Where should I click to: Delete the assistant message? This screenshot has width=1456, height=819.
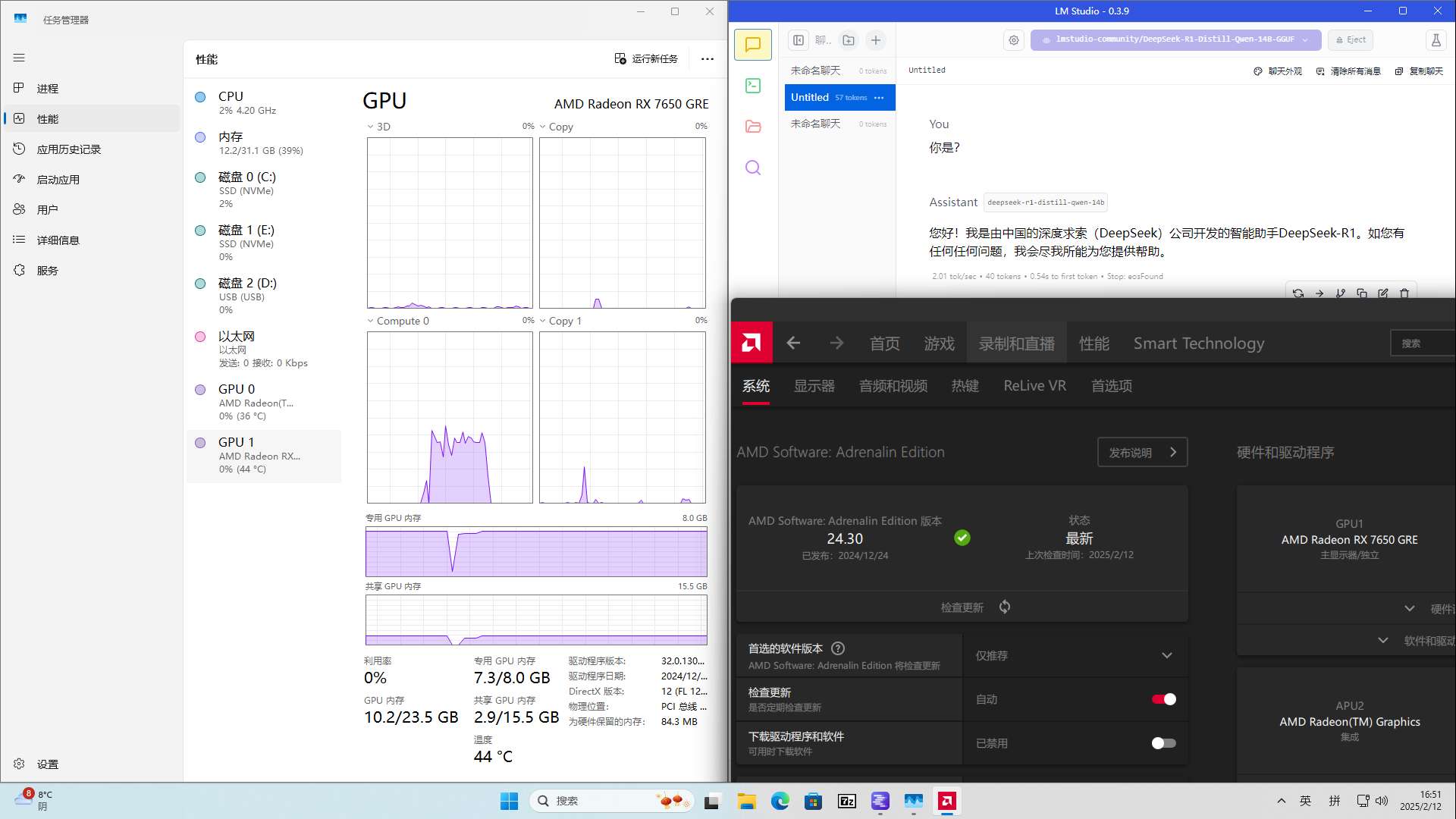(1404, 293)
